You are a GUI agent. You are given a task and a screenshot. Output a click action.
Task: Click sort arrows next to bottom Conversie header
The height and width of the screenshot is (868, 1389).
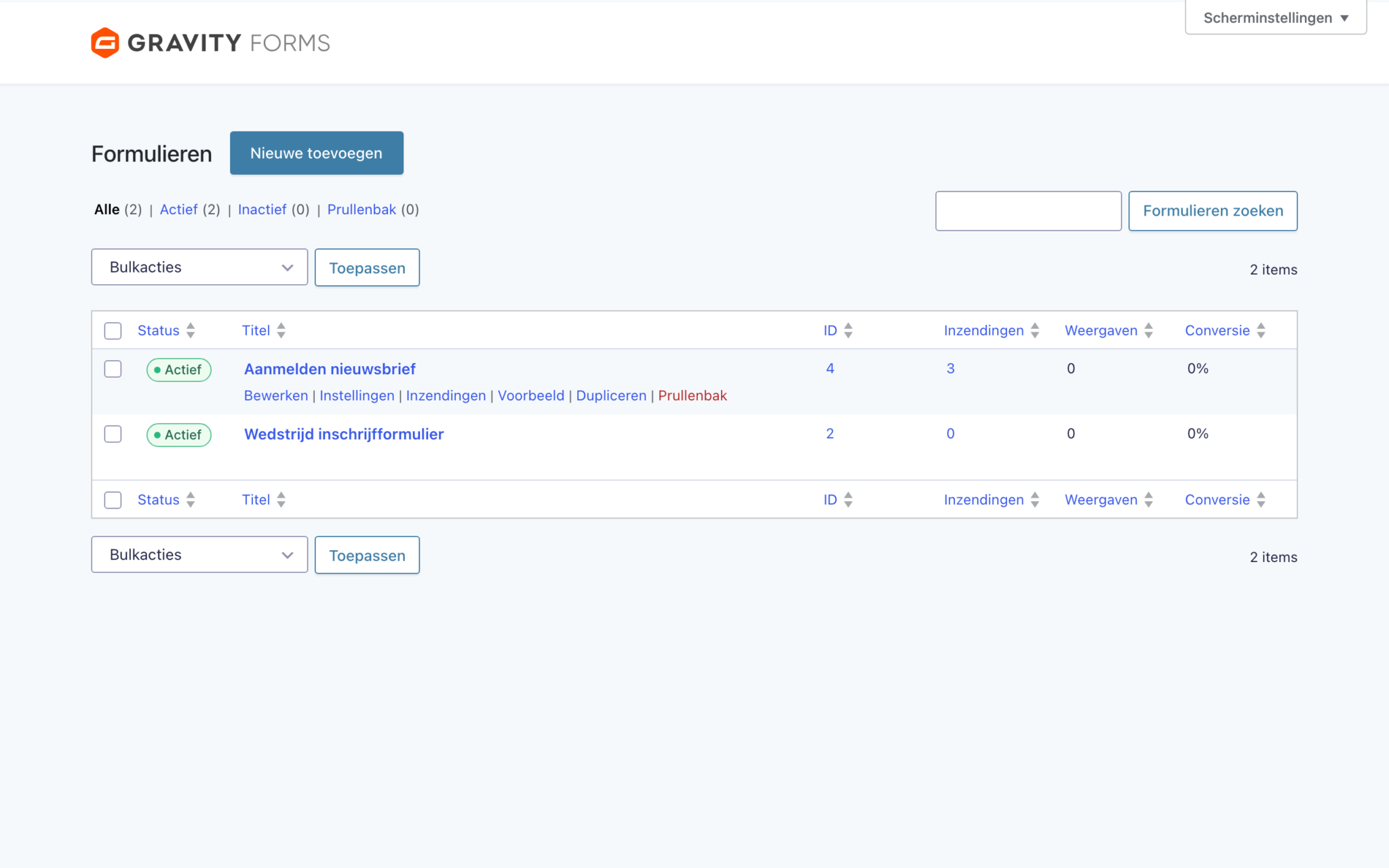pyautogui.click(x=1261, y=500)
